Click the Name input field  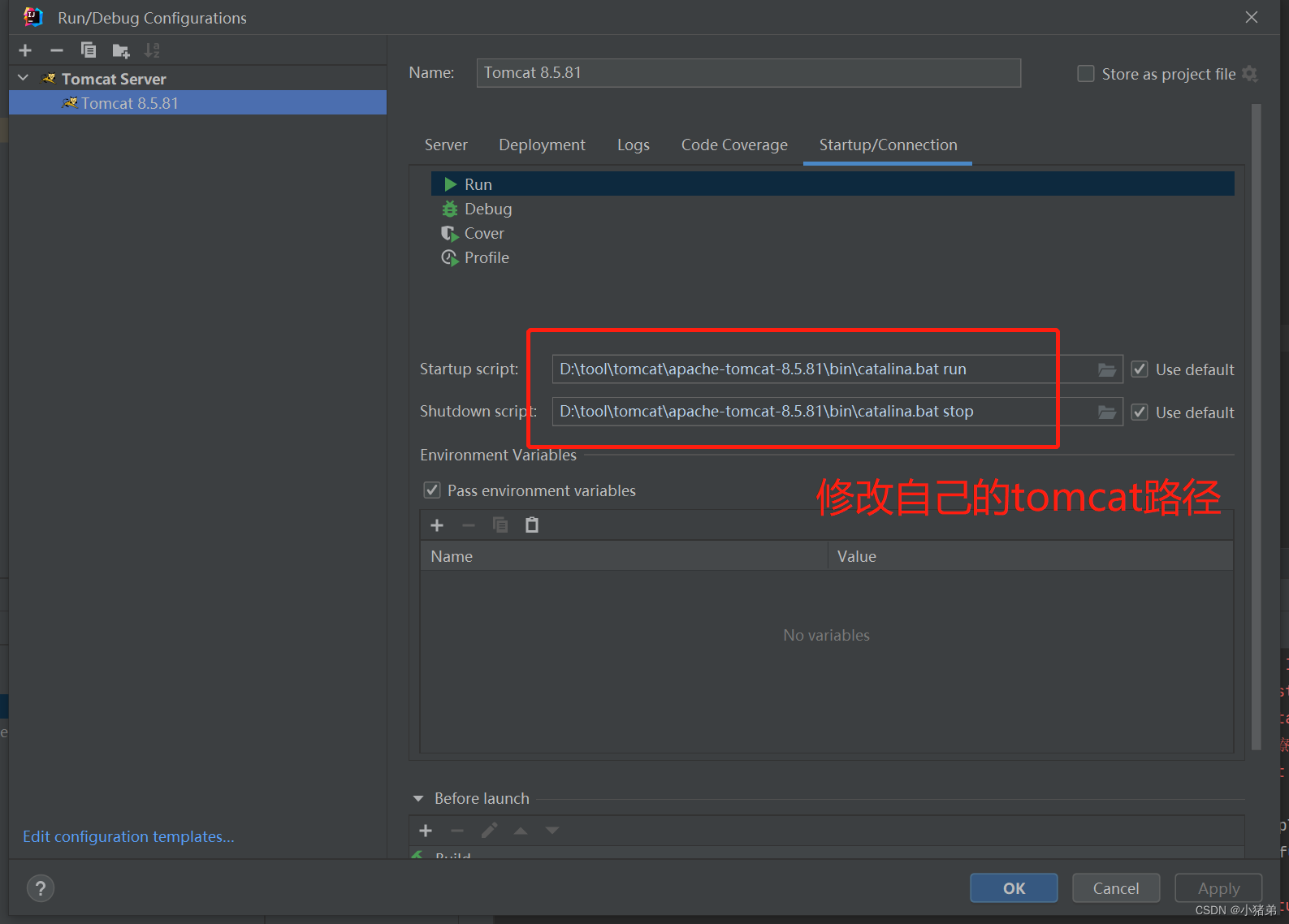[x=748, y=73]
